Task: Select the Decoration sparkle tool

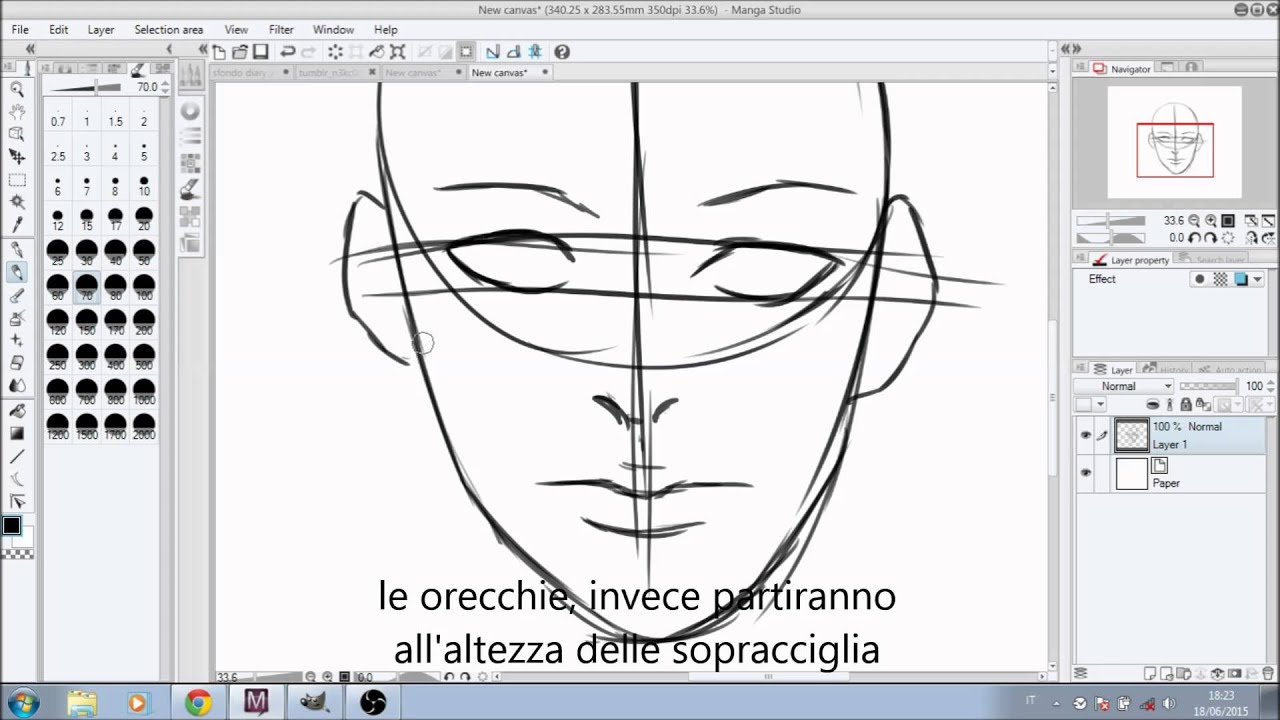Action: pos(17,340)
